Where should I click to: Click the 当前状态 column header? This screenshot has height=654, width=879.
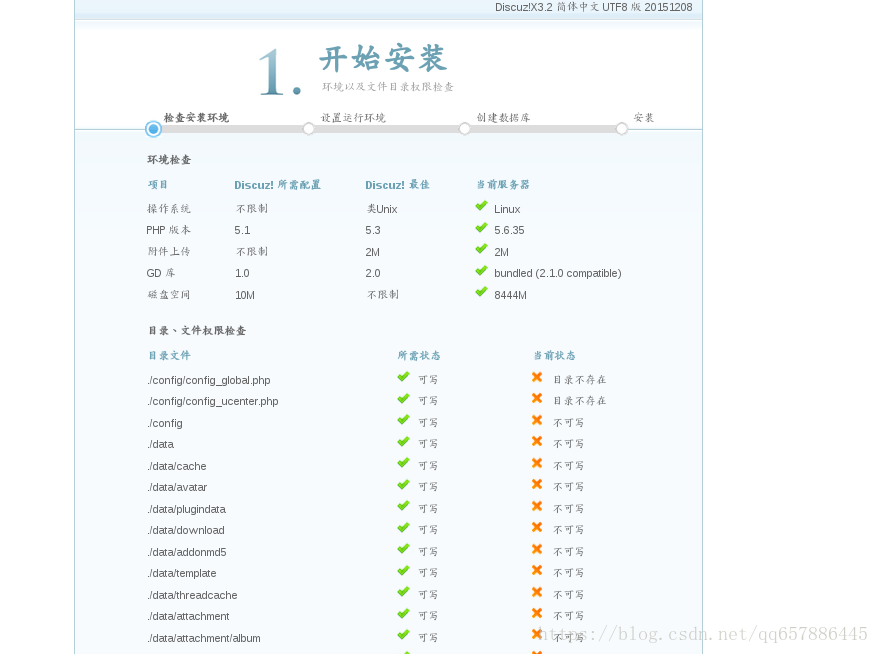point(554,355)
